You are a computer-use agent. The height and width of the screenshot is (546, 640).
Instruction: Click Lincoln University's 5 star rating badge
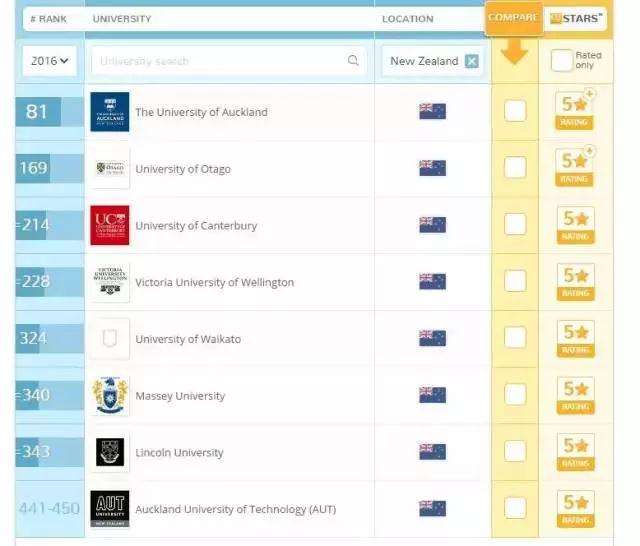click(575, 452)
